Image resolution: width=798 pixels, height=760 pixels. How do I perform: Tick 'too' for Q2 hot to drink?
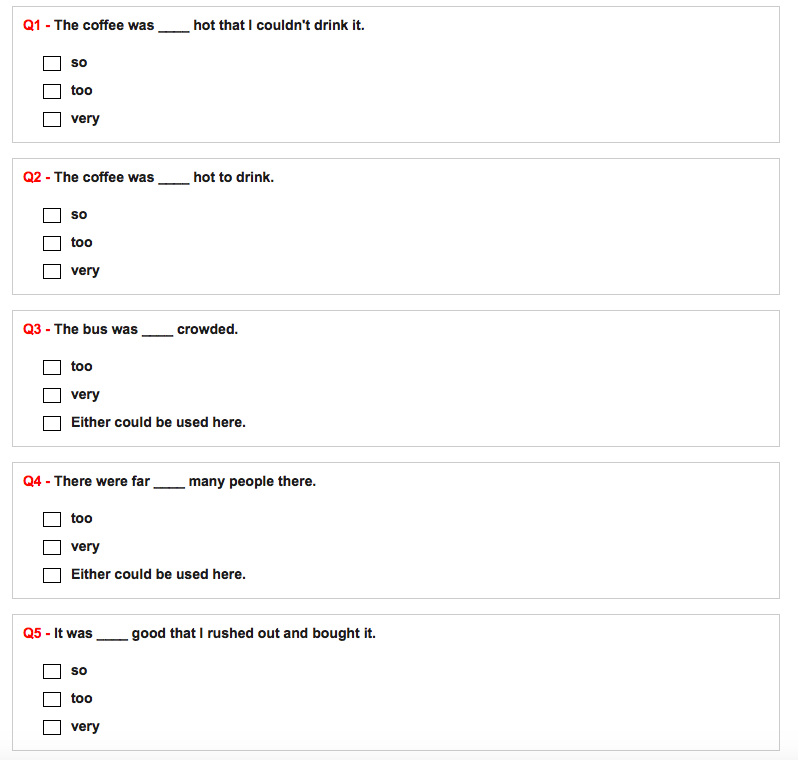(52, 243)
